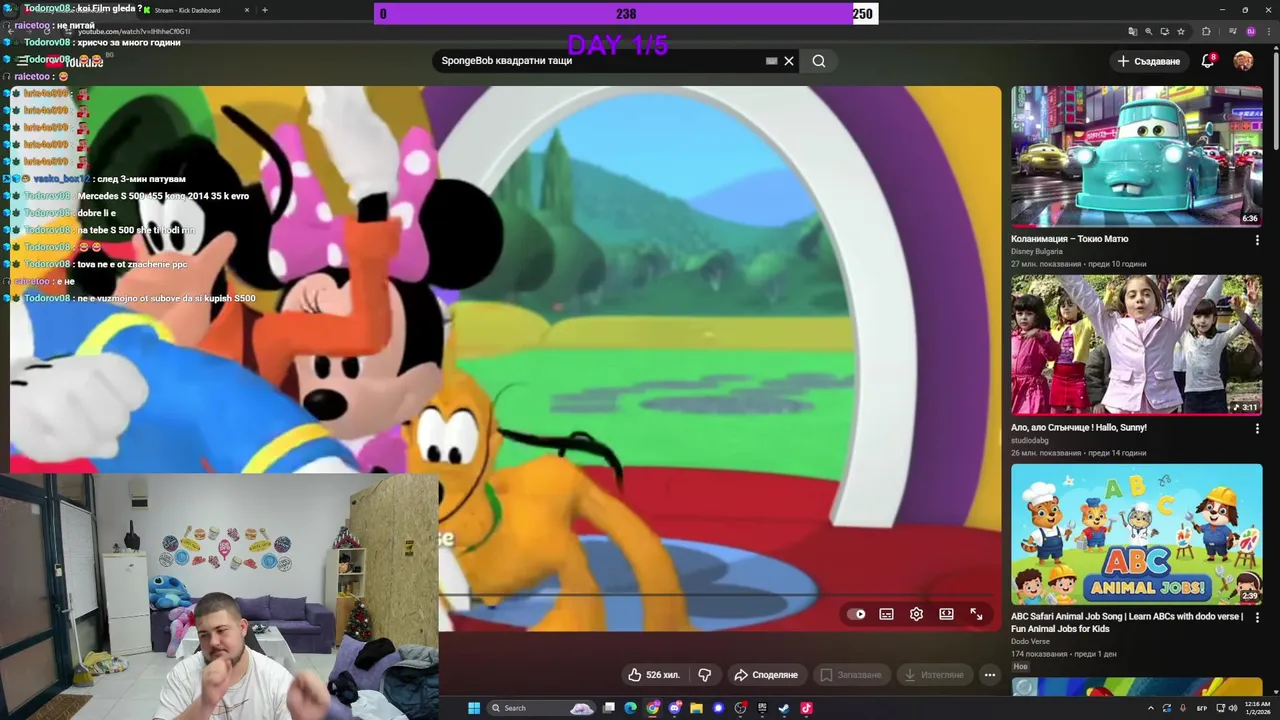The width and height of the screenshot is (1280, 720).
Task: Open the taskbar clock showing 12:16 AM
Action: click(x=1257, y=708)
